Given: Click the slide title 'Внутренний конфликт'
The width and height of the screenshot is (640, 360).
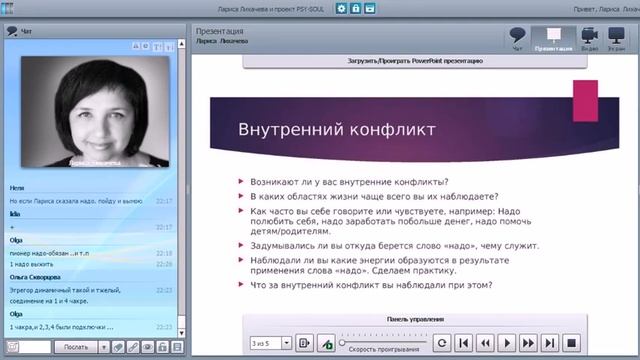Looking at the screenshot, I should click(x=337, y=129).
